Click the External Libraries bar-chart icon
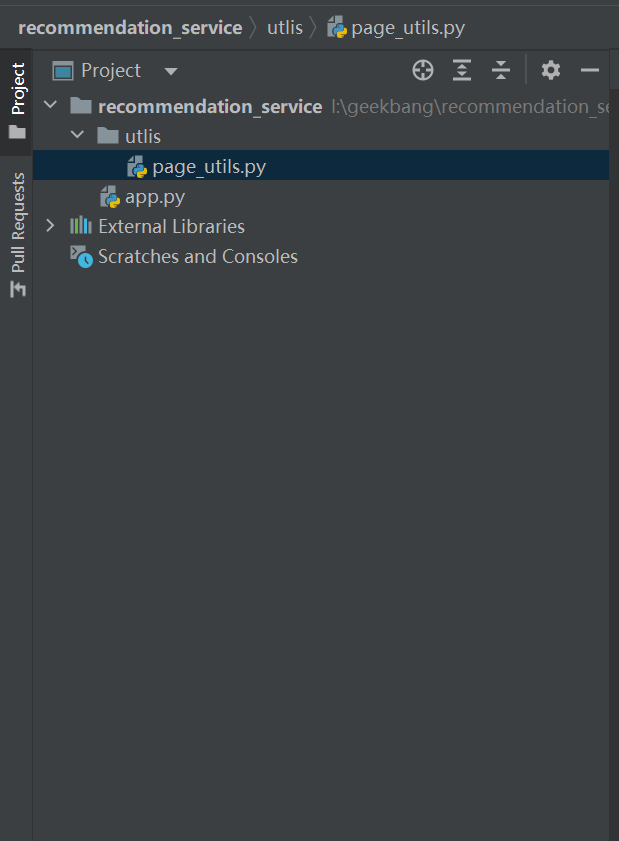Viewport: 619px width, 841px height. pyautogui.click(x=80, y=226)
